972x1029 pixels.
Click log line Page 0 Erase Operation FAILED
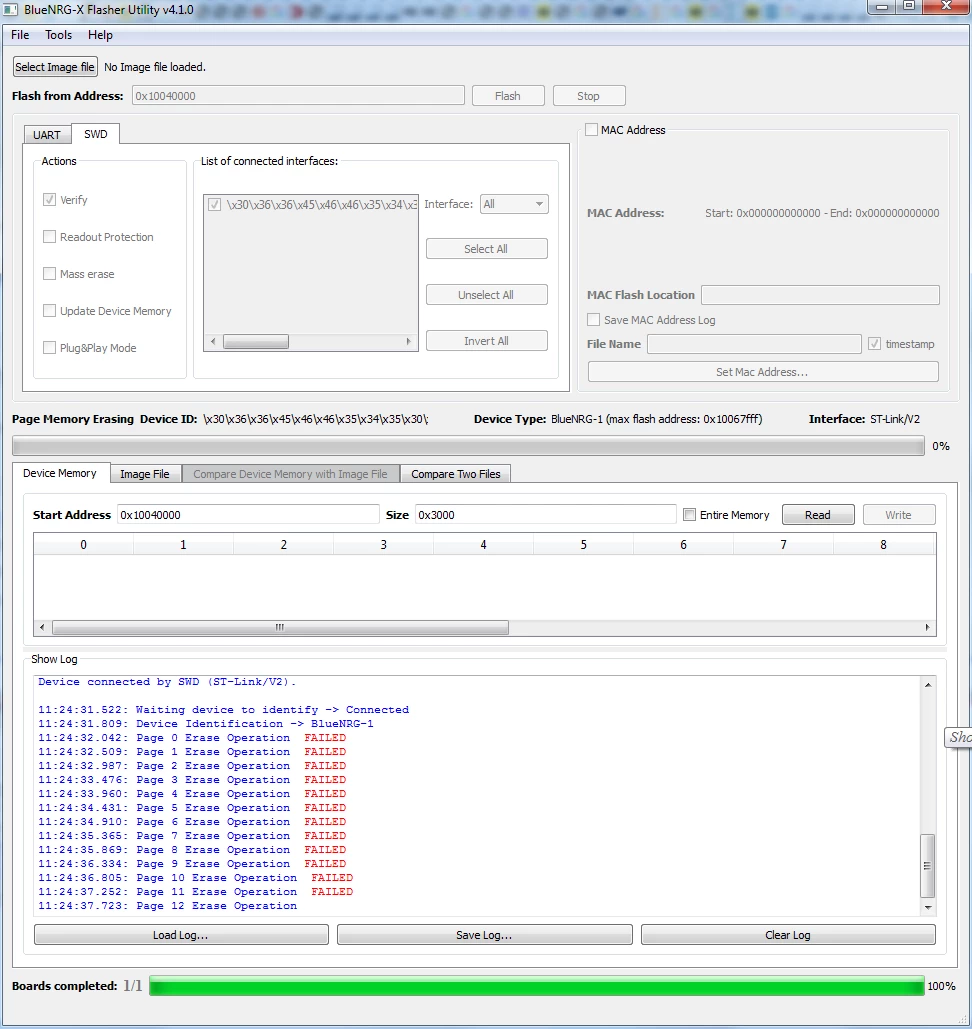pos(192,738)
